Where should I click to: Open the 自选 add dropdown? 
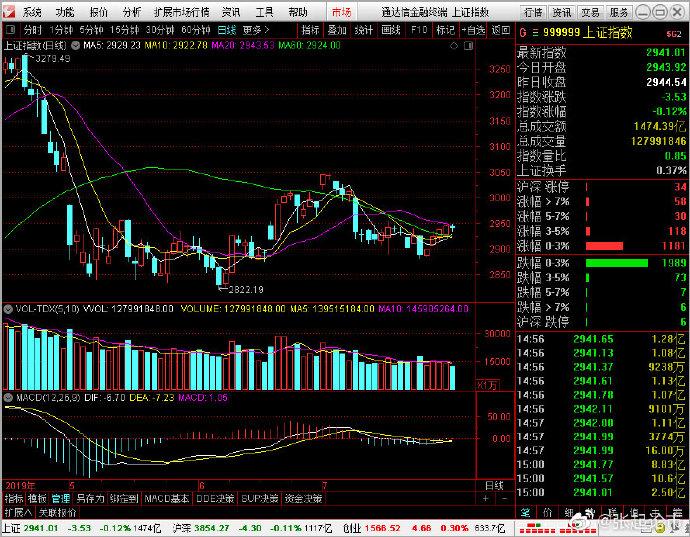pyautogui.click(x=471, y=30)
